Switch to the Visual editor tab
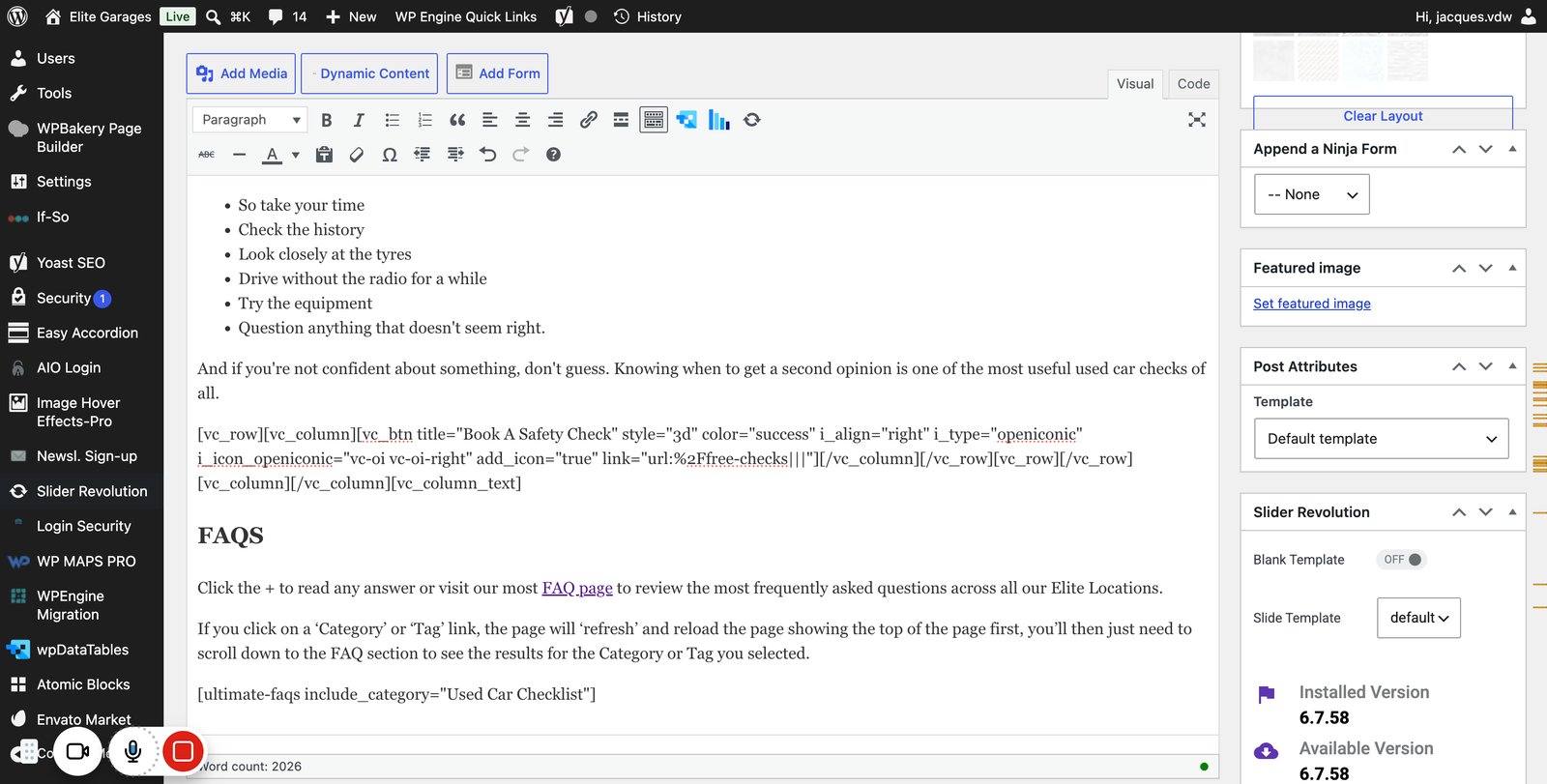1547x784 pixels. [1135, 84]
